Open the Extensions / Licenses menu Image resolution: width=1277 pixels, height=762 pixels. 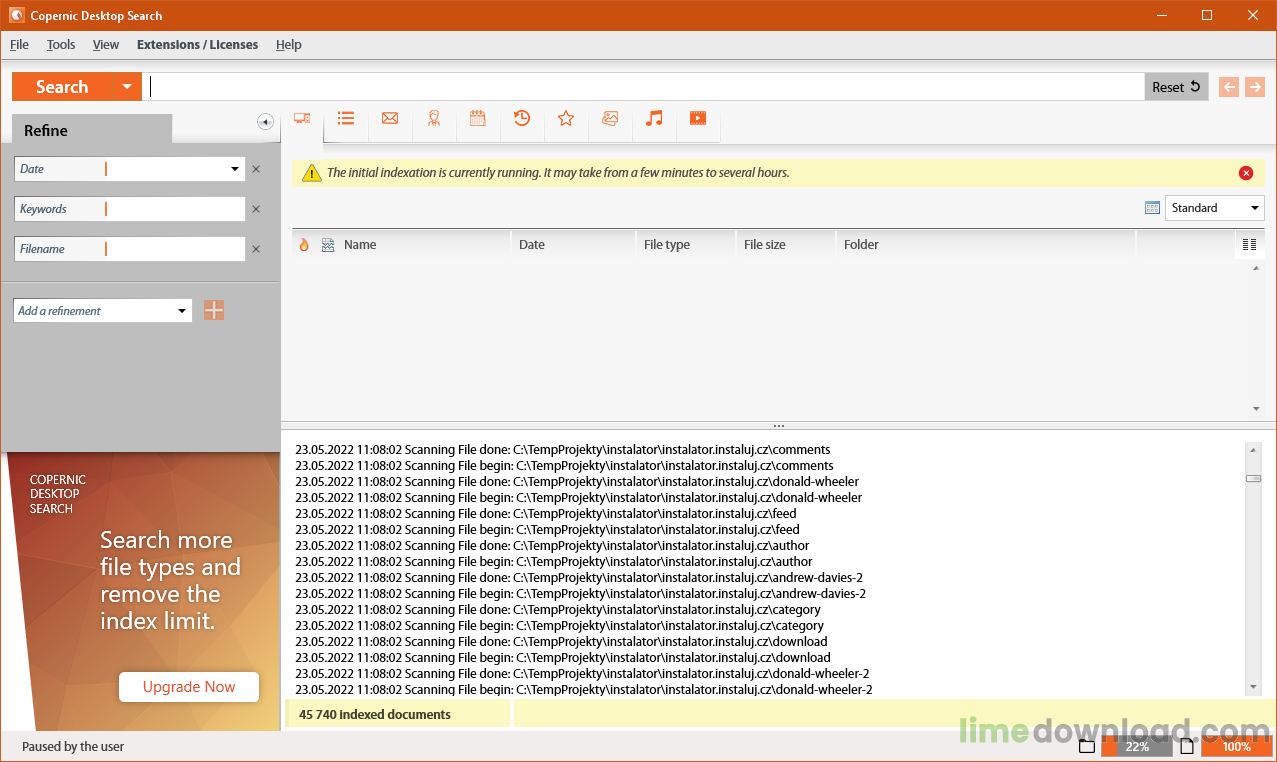tap(197, 44)
